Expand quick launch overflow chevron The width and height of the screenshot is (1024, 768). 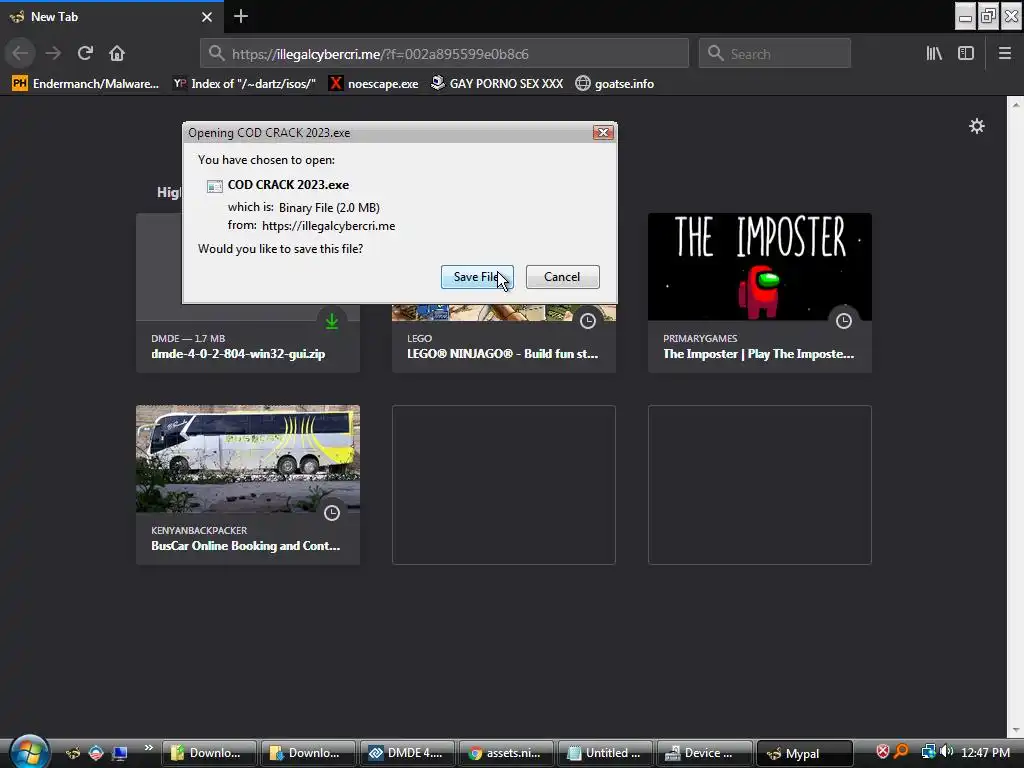pos(148,748)
